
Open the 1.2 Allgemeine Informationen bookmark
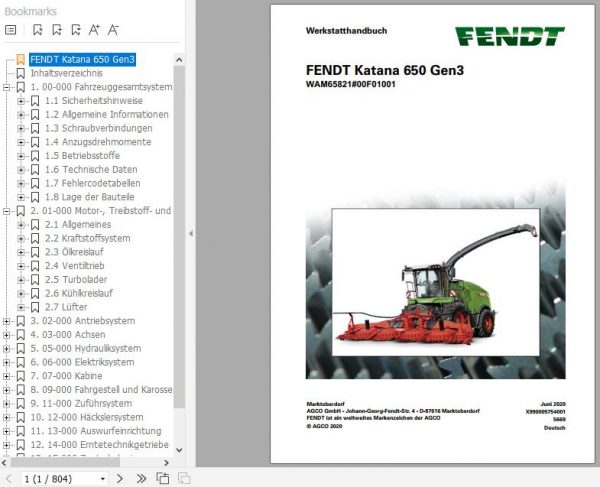(107, 114)
